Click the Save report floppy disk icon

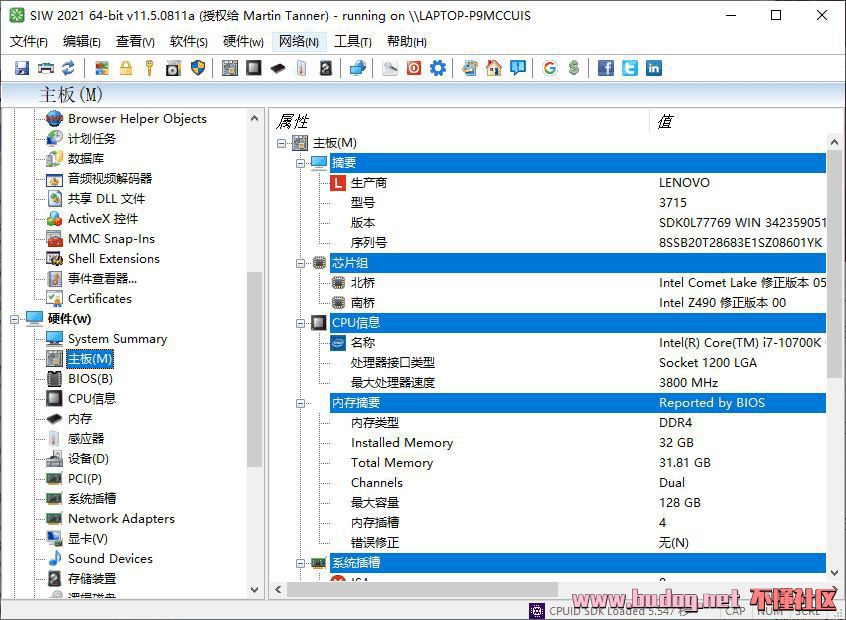click(22, 68)
